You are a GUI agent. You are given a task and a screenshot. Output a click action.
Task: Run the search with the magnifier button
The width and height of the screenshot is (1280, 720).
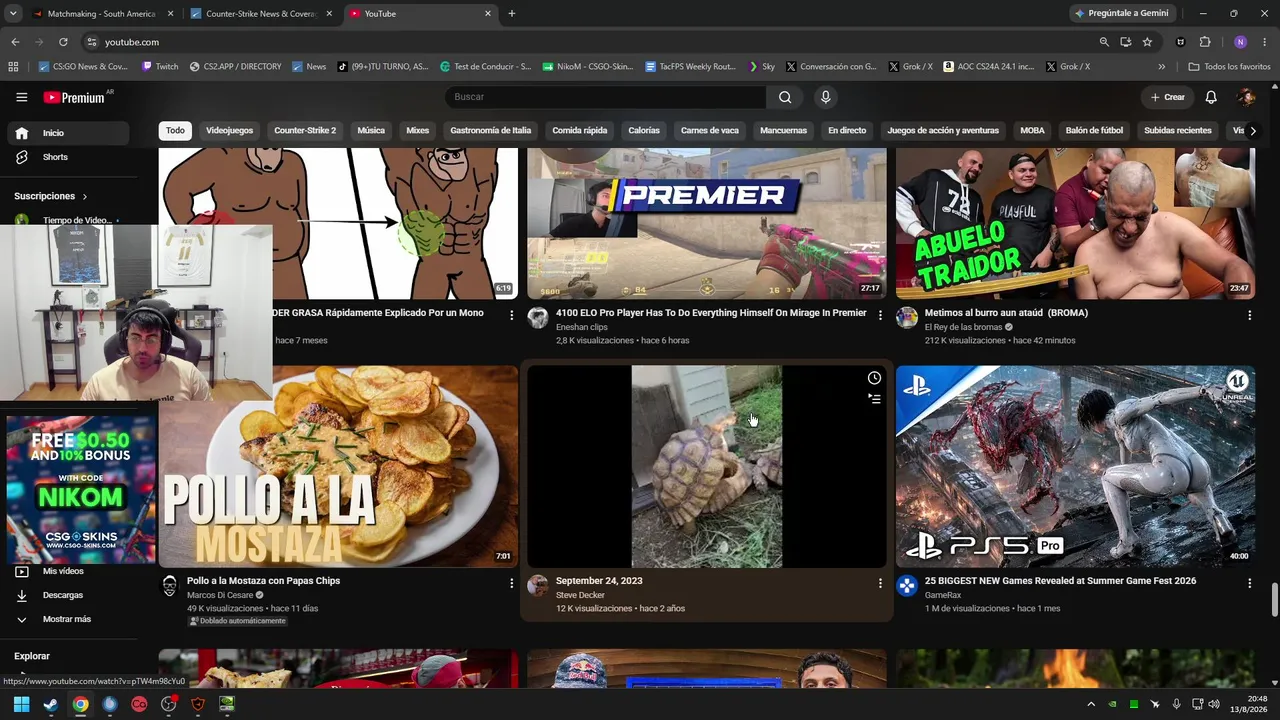pos(785,97)
